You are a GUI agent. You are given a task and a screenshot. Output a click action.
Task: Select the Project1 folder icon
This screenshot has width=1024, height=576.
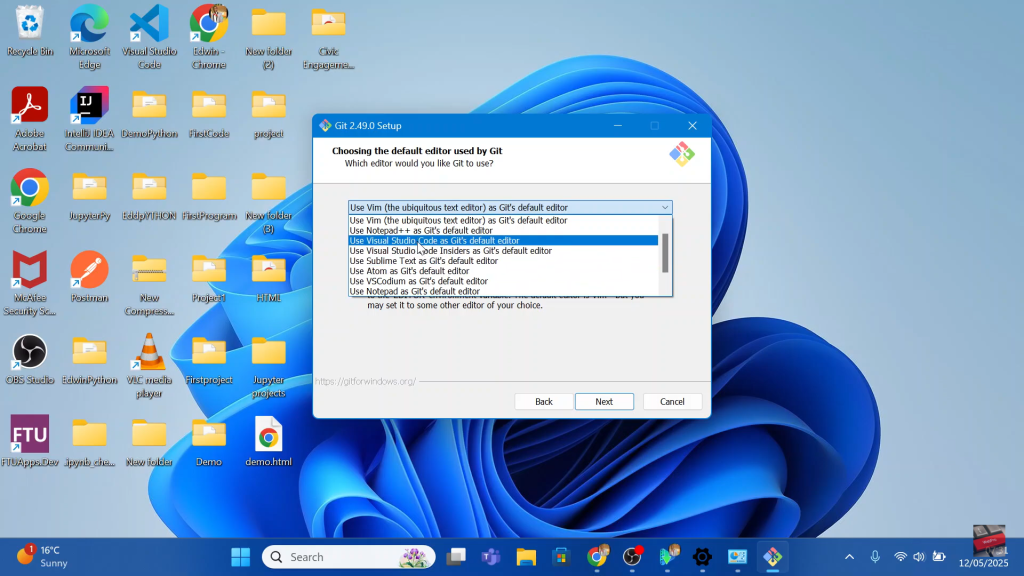(x=209, y=278)
